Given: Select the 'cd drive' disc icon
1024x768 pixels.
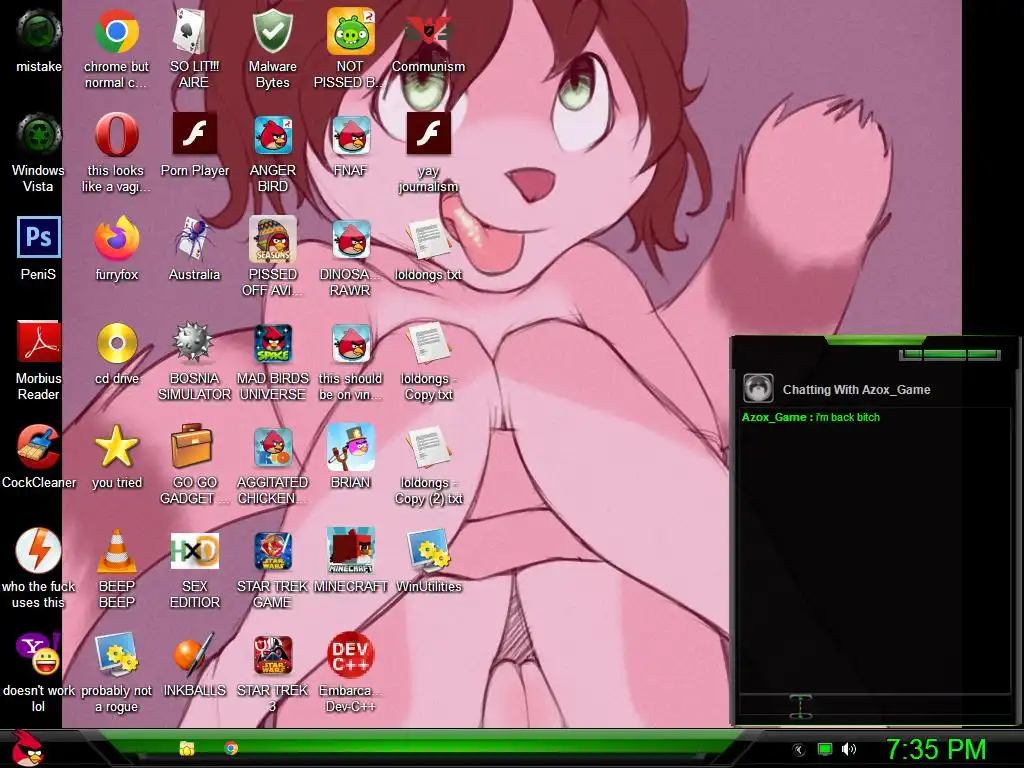Looking at the screenshot, I should pyautogui.click(x=116, y=342).
